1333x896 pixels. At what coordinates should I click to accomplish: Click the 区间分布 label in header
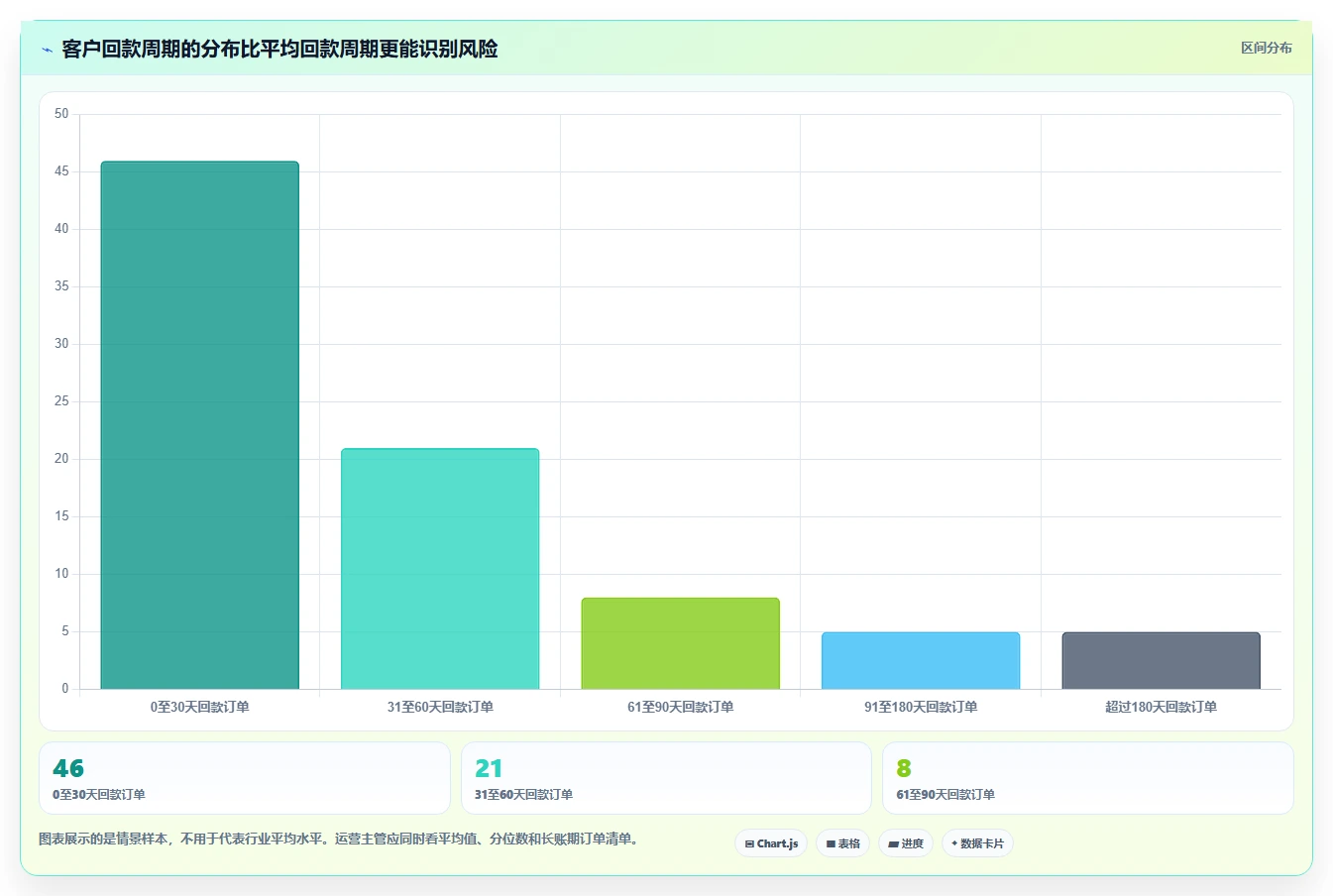(x=1266, y=48)
